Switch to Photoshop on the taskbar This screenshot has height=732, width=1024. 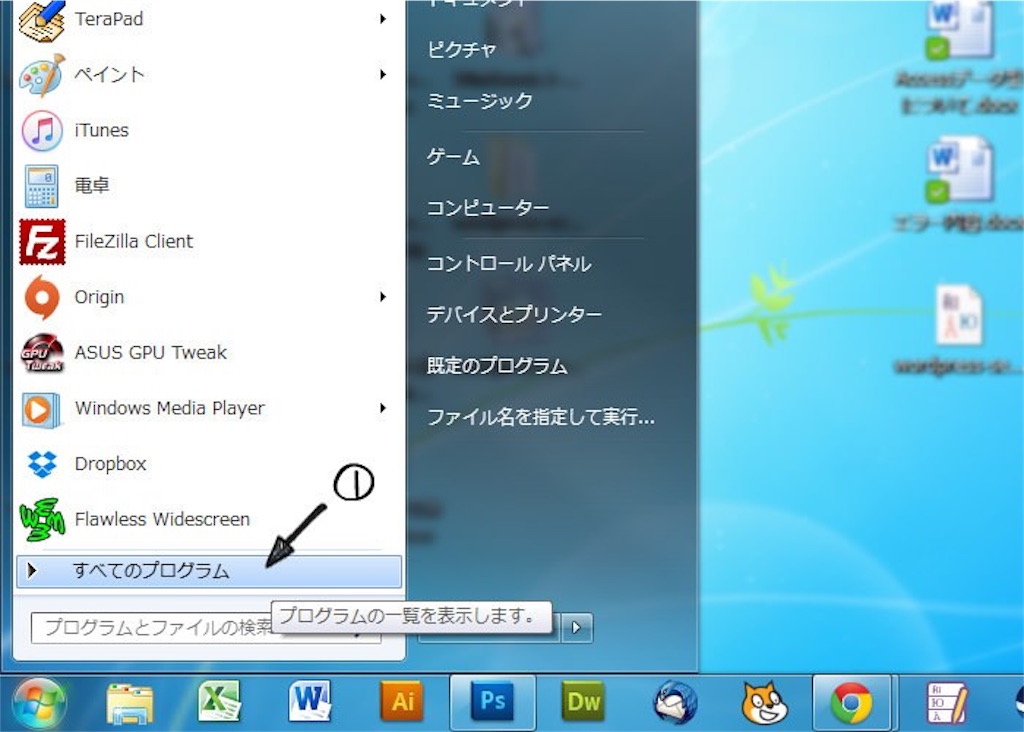tap(492, 701)
